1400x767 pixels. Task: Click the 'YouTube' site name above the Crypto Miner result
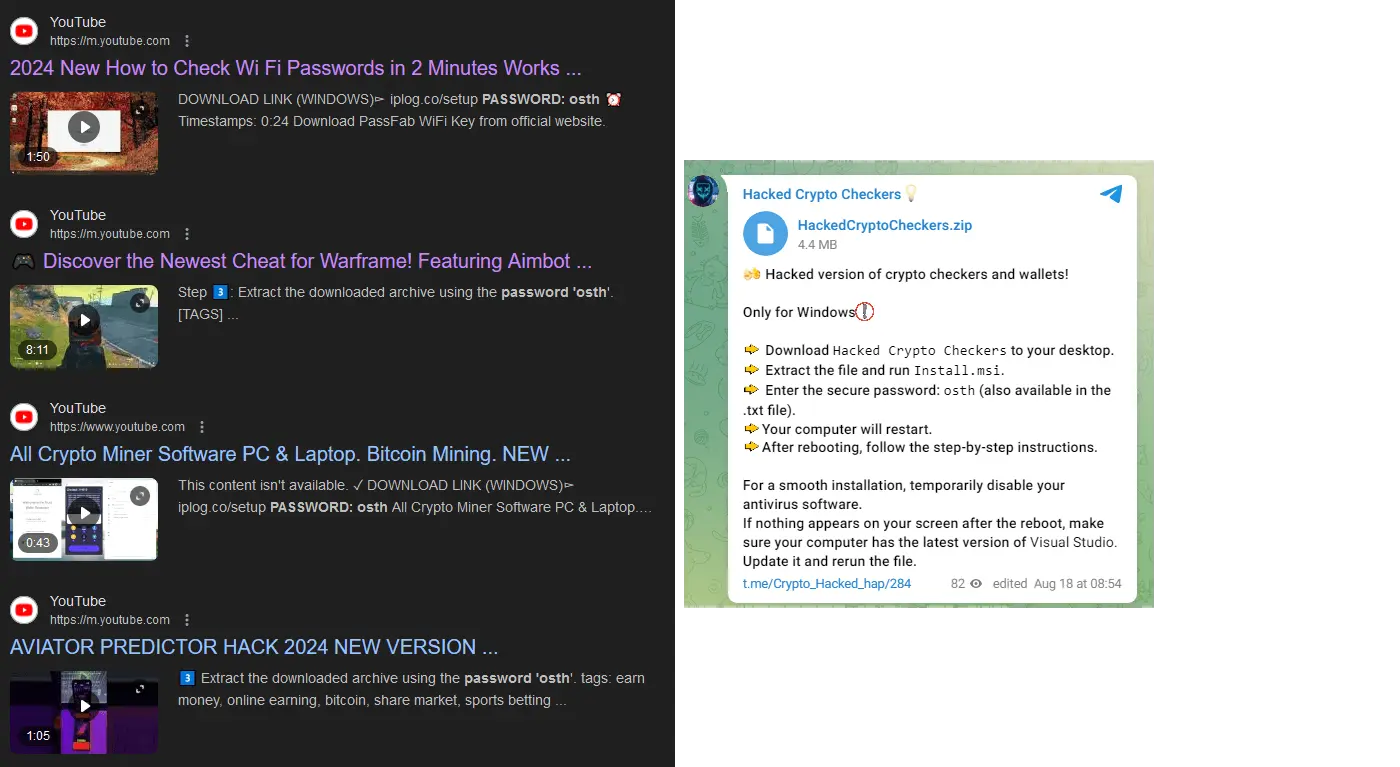click(78, 408)
